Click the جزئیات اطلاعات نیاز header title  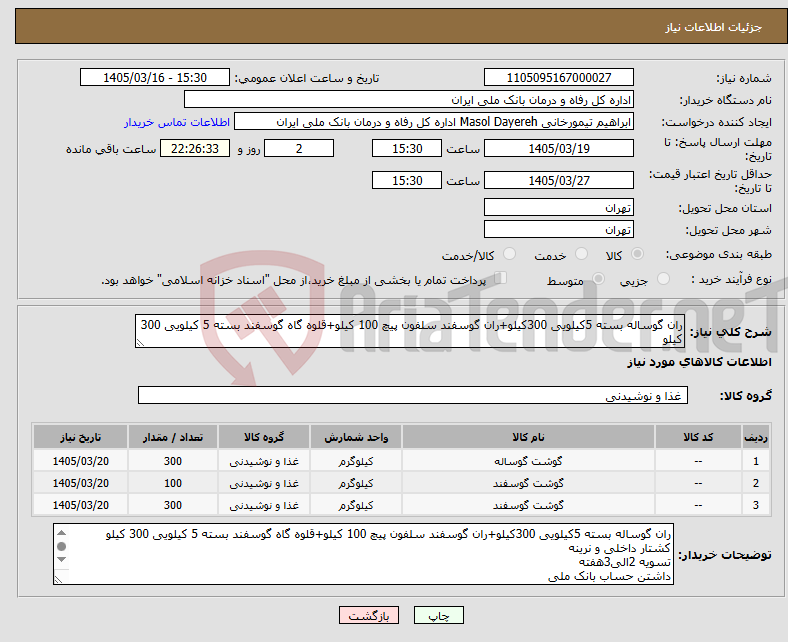[714, 27]
